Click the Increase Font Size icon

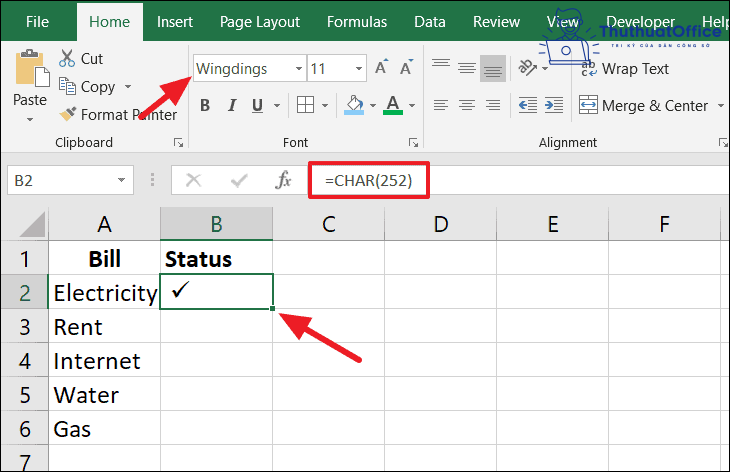click(381, 69)
